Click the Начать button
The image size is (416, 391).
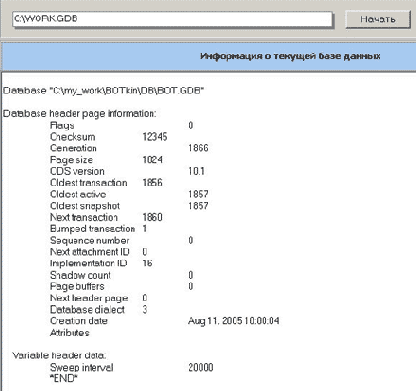pyautogui.click(x=378, y=19)
